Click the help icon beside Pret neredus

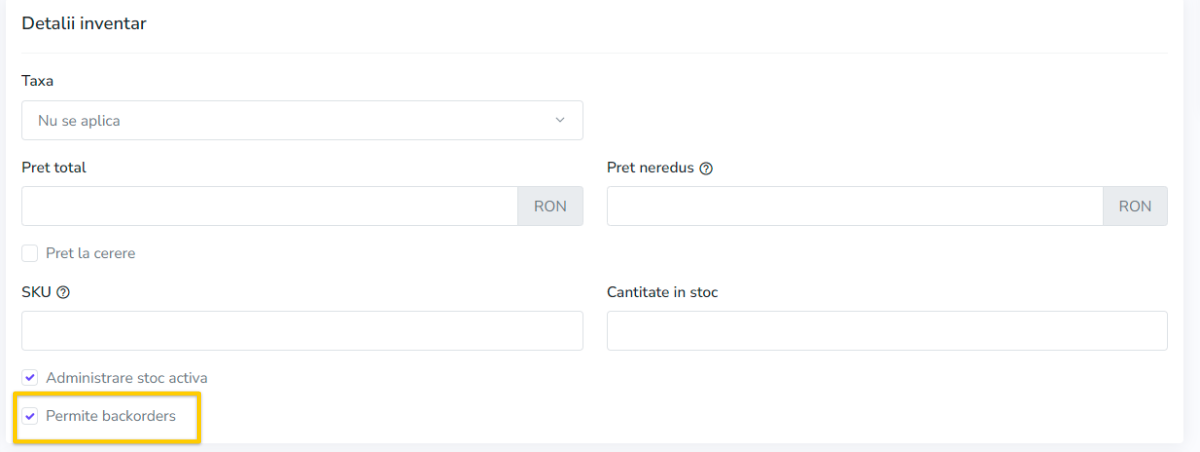(x=706, y=168)
